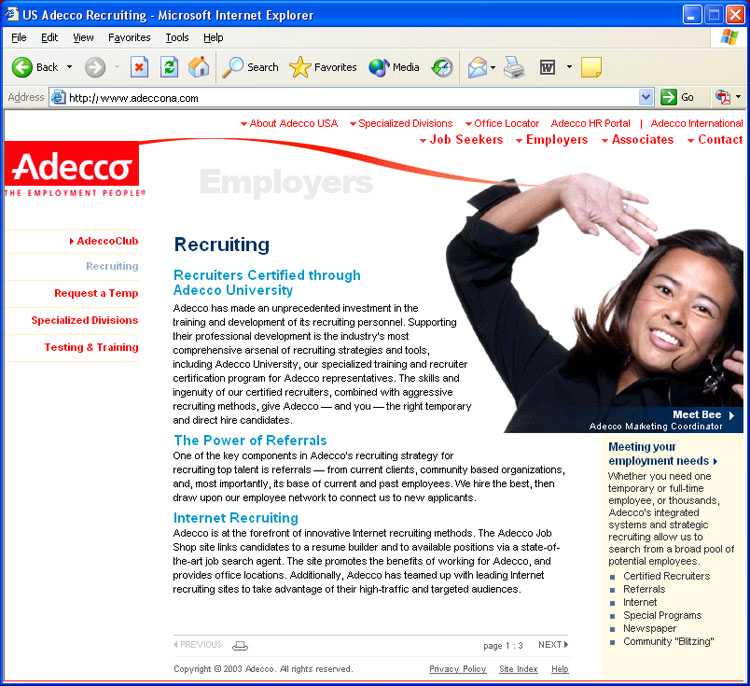
Task: Expand the Office Locator menu
Action: pos(502,123)
